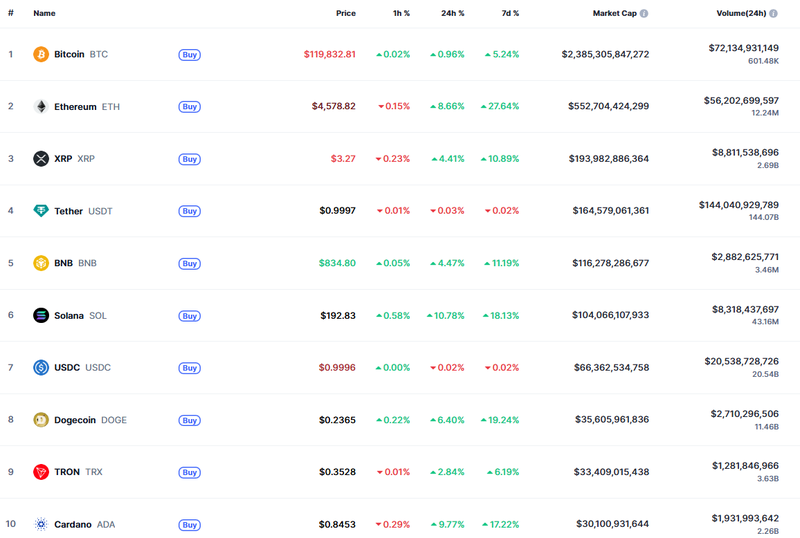Viewport: 800px width, 538px height.
Task: Click the Bitcoin coin logo icon
Action: [41, 54]
